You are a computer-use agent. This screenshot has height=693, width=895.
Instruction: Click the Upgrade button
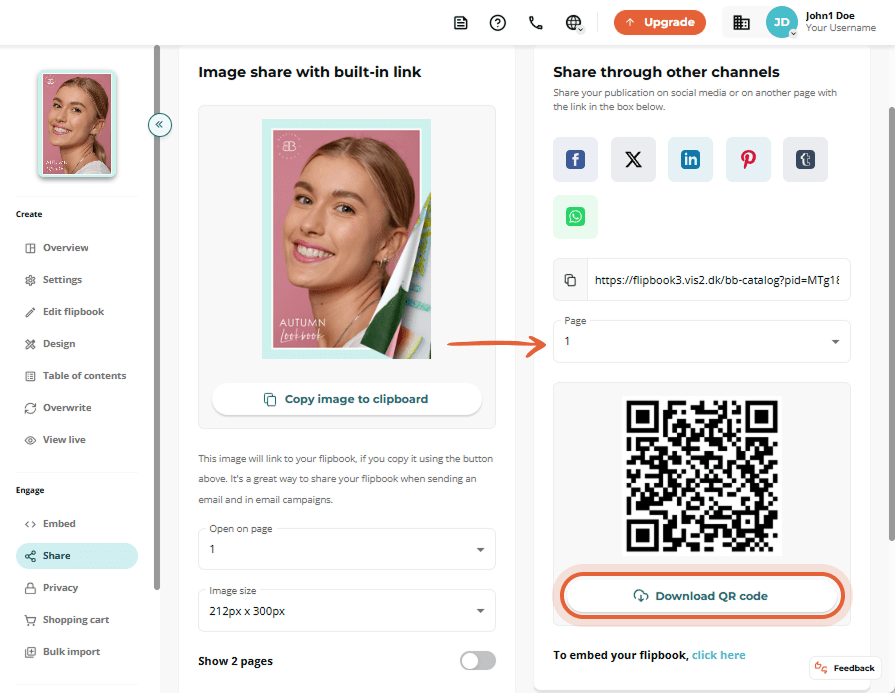[x=660, y=22]
